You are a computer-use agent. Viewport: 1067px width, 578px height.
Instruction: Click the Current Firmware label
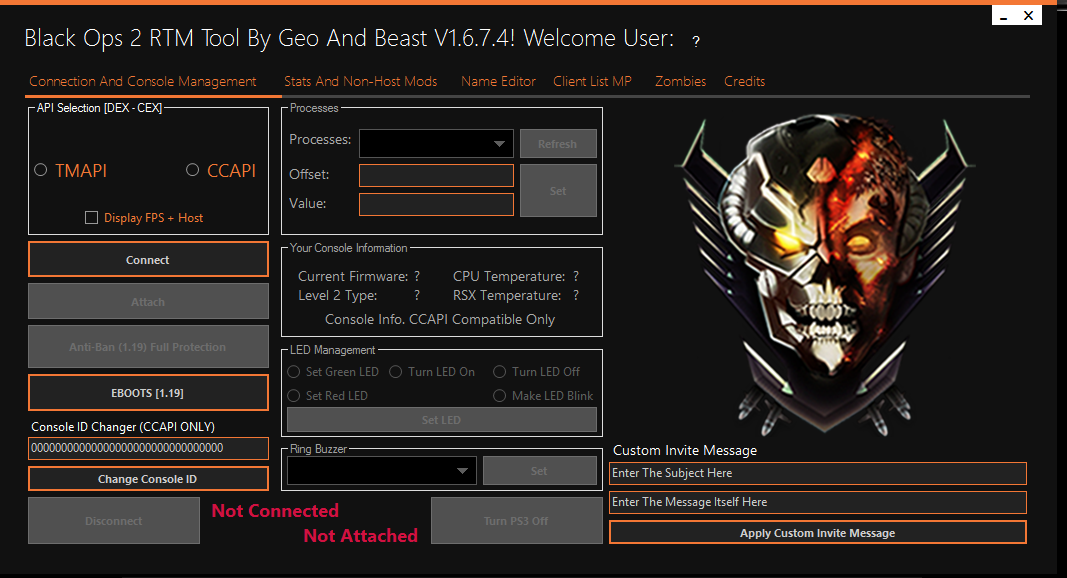point(353,276)
